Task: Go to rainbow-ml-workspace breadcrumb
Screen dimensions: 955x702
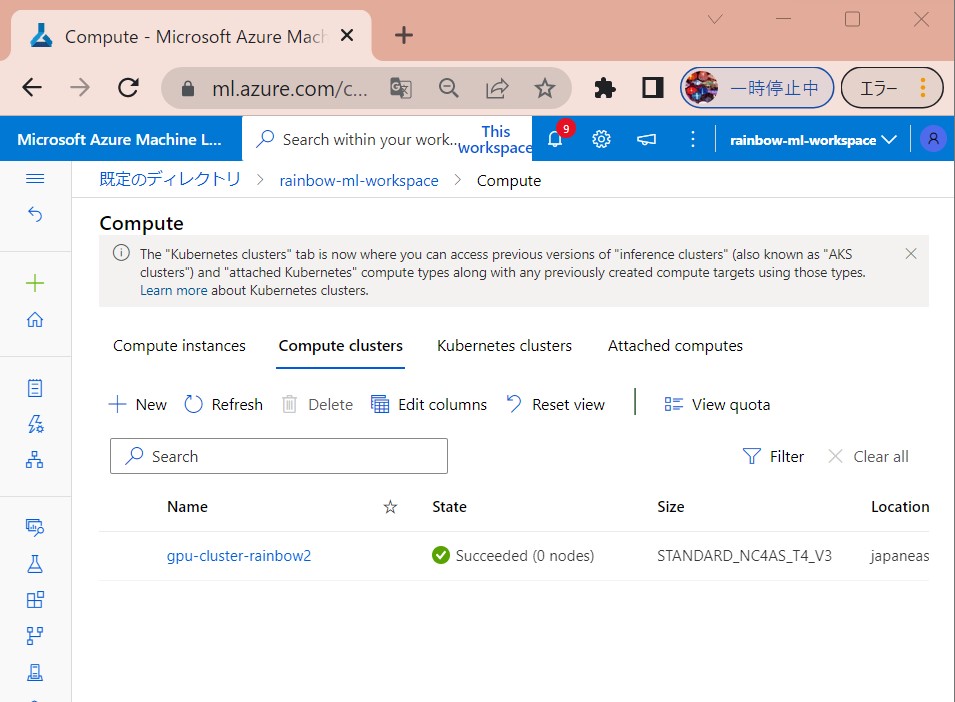Action: [x=359, y=180]
